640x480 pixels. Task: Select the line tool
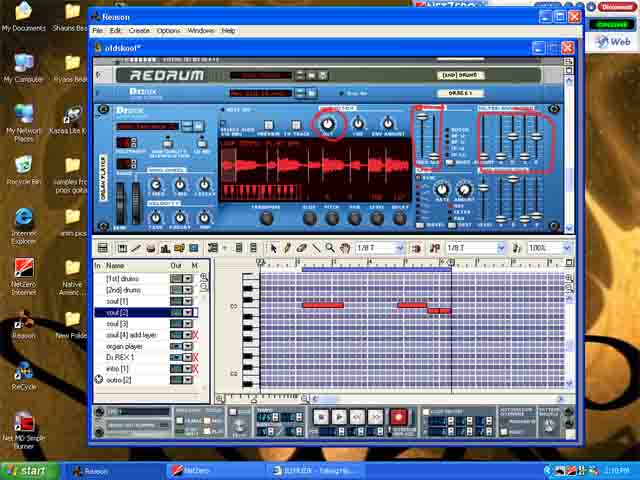tap(316, 248)
